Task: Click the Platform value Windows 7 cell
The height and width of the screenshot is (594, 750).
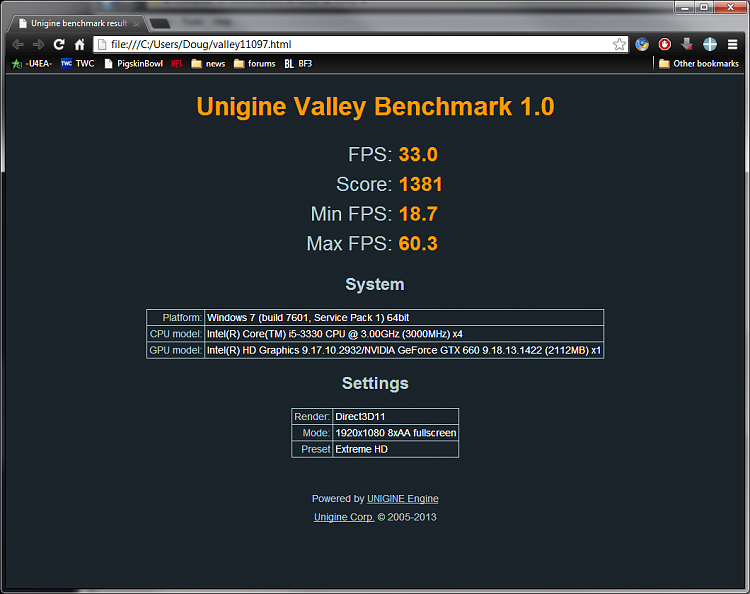Action: [404, 318]
